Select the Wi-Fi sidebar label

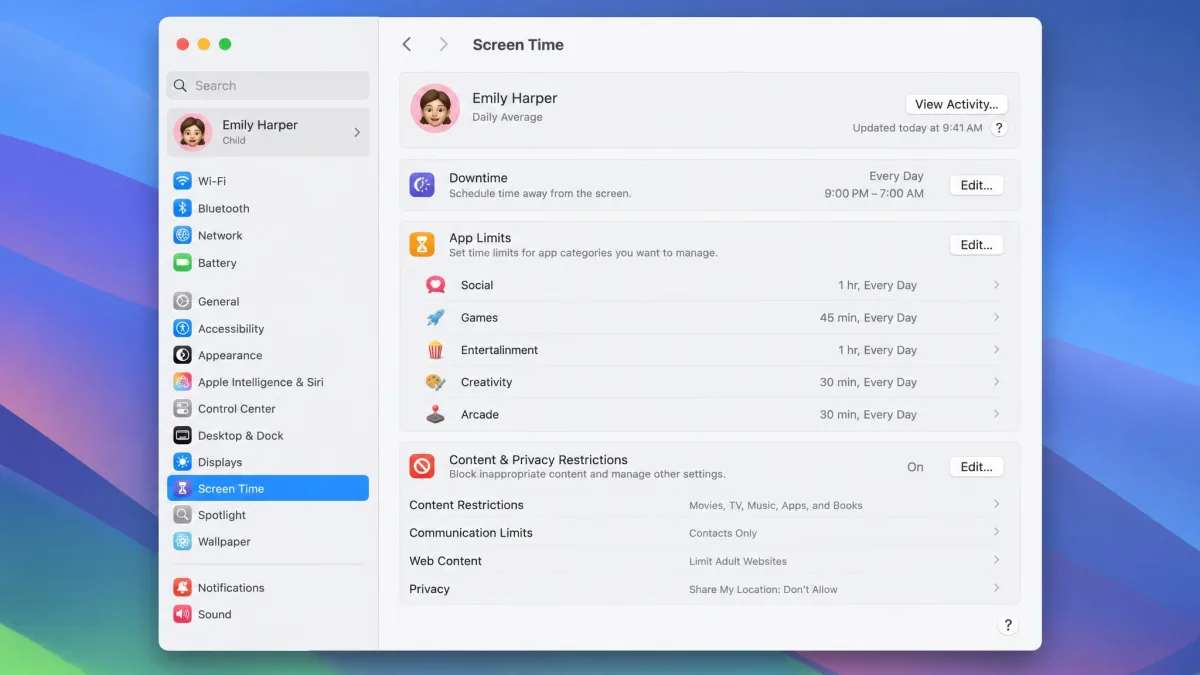[x=212, y=181]
